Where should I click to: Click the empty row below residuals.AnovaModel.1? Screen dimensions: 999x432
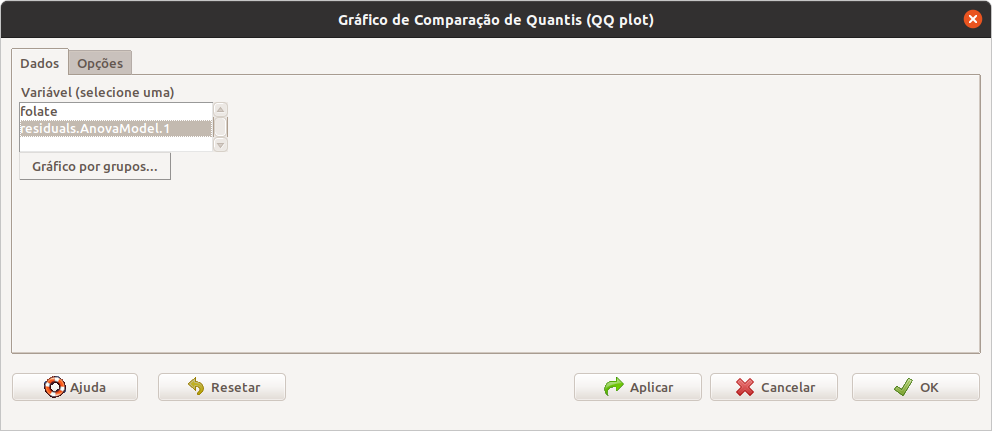(116, 144)
